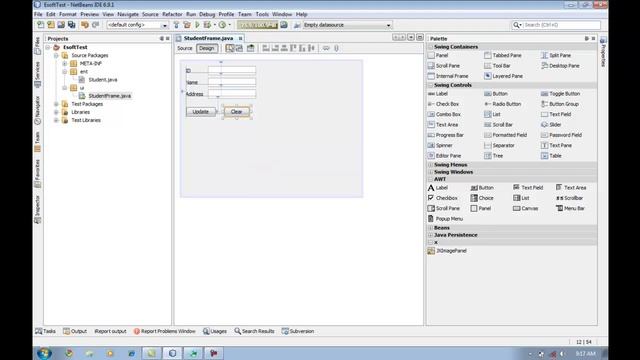640x360 pixels.
Task: Click the Redo toolbar icon
Action: (95, 25)
